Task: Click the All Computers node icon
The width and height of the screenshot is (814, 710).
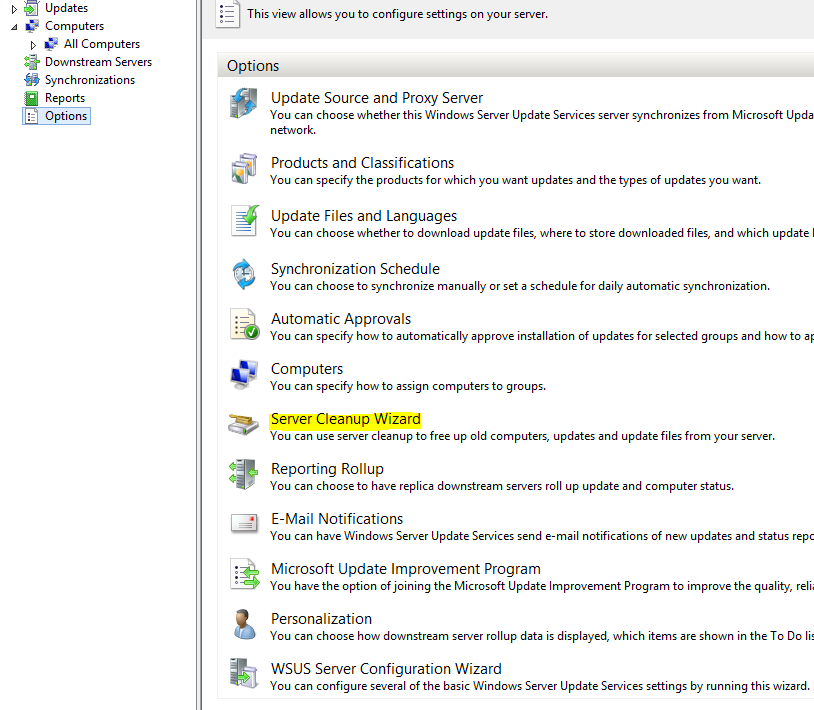Action: tap(51, 44)
